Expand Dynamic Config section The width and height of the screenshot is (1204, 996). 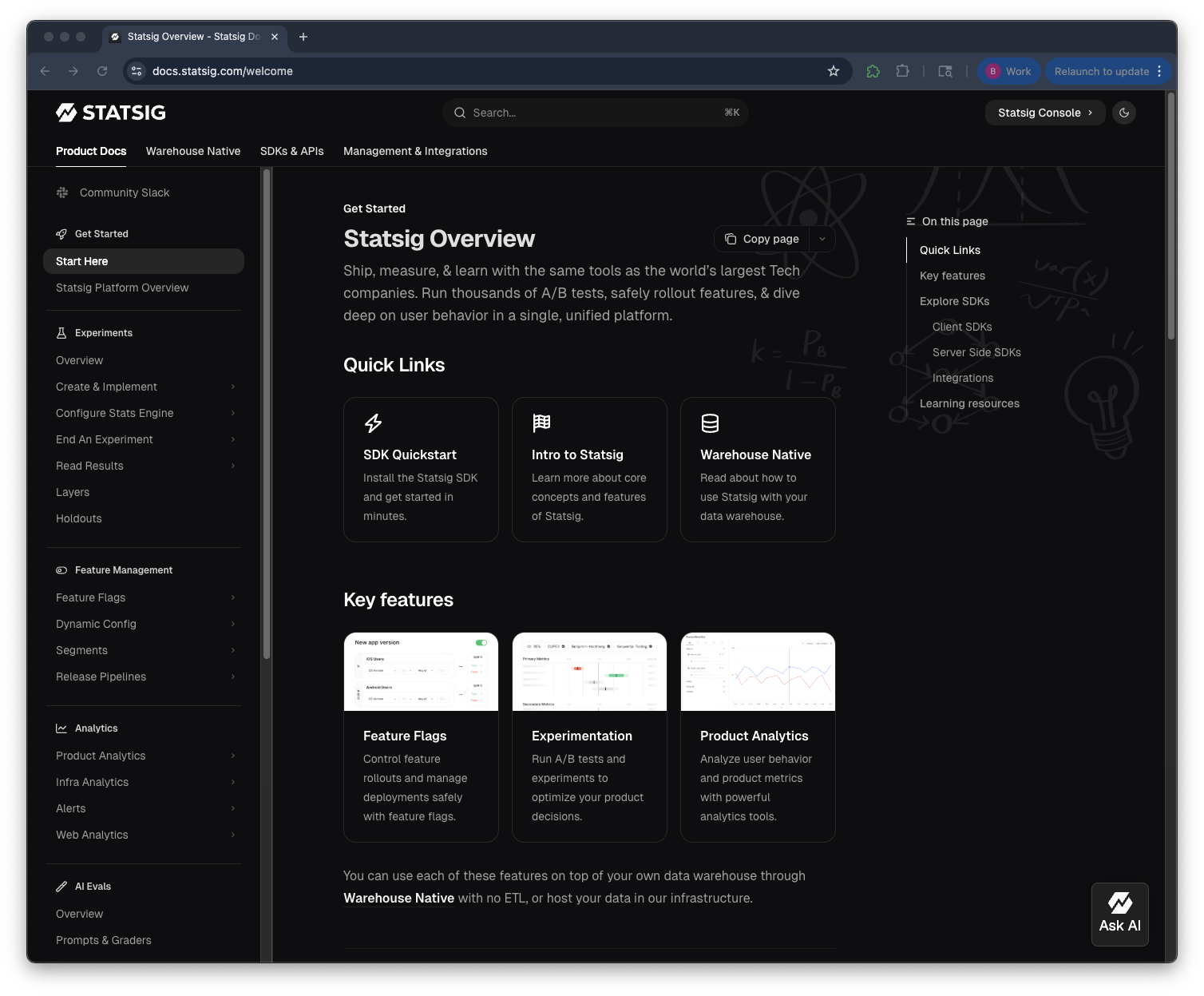[x=233, y=624]
